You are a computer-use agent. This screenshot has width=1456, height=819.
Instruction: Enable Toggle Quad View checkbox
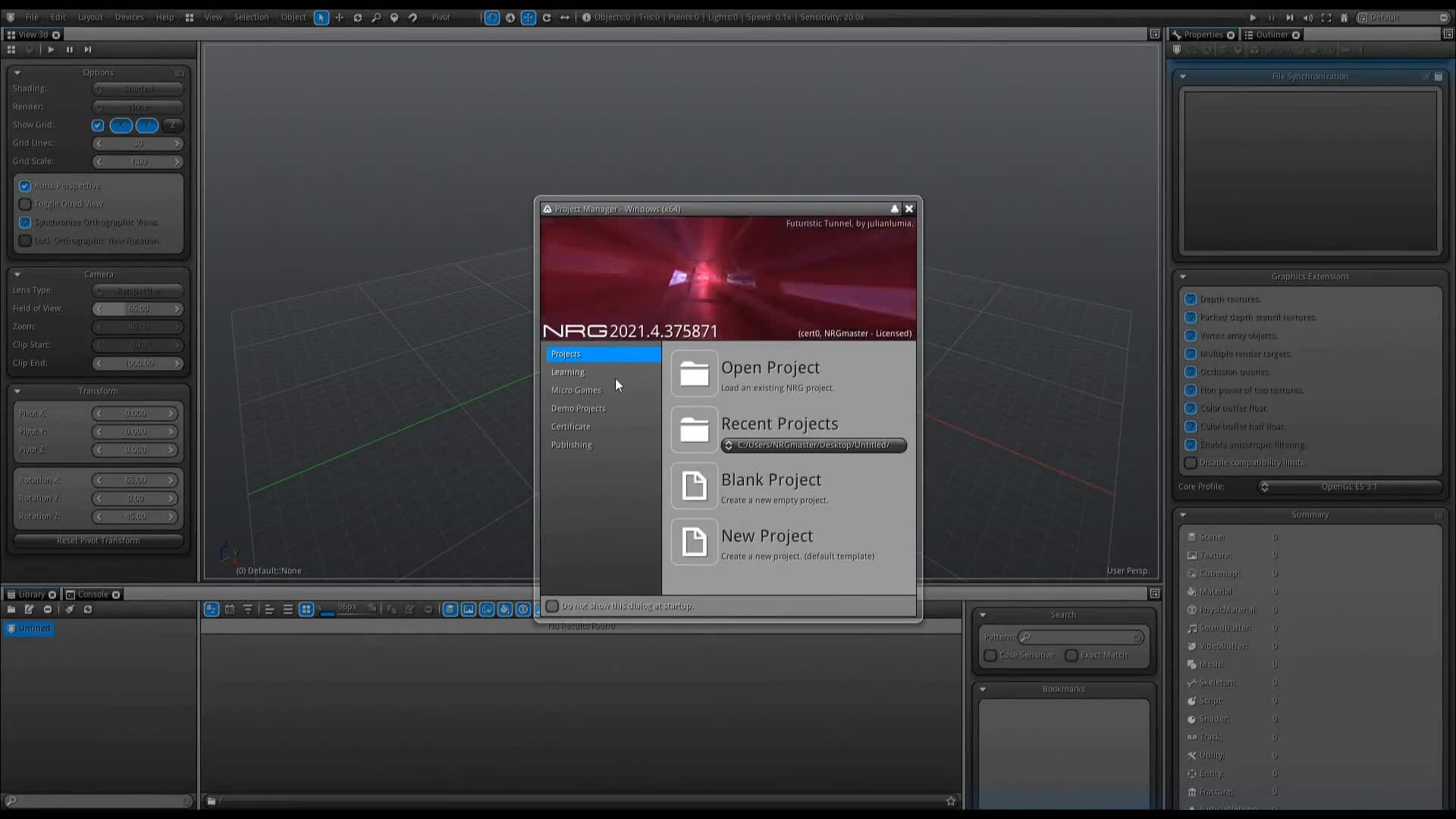25,204
